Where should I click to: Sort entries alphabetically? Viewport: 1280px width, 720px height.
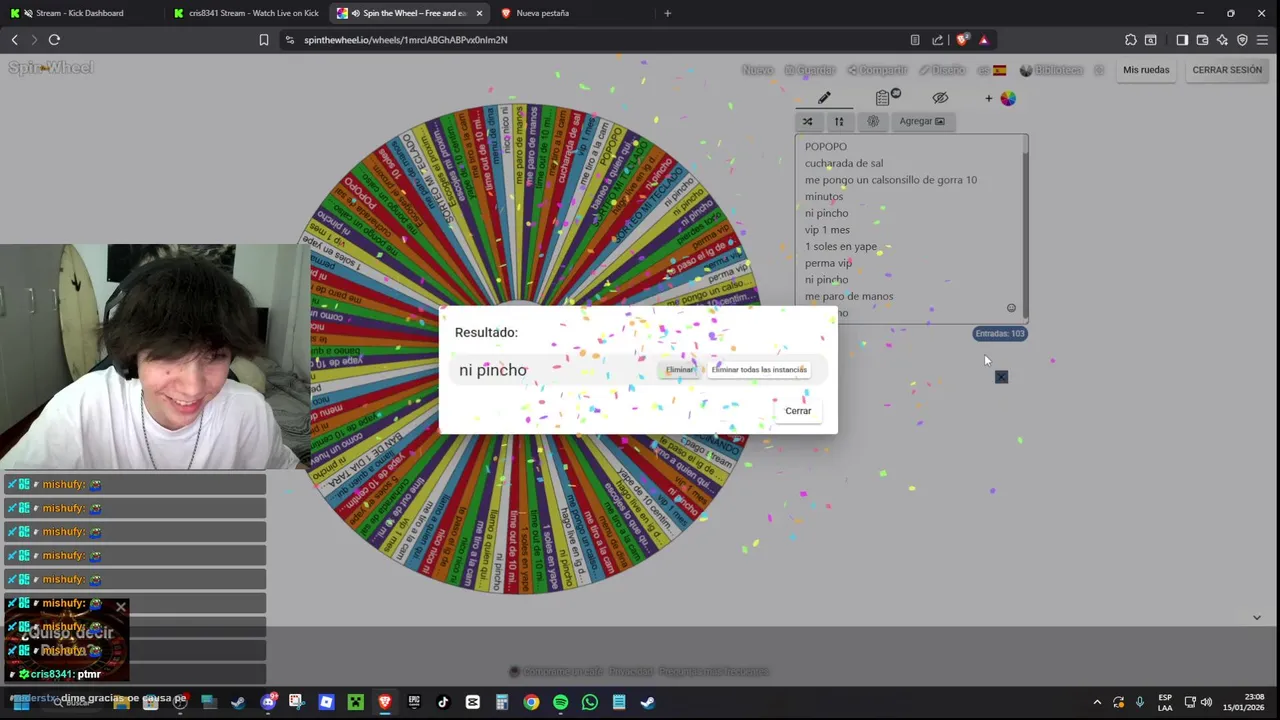point(839,121)
